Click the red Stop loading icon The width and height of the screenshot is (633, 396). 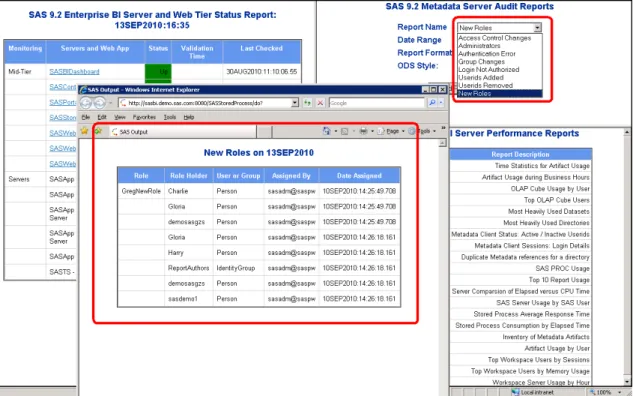(320, 103)
